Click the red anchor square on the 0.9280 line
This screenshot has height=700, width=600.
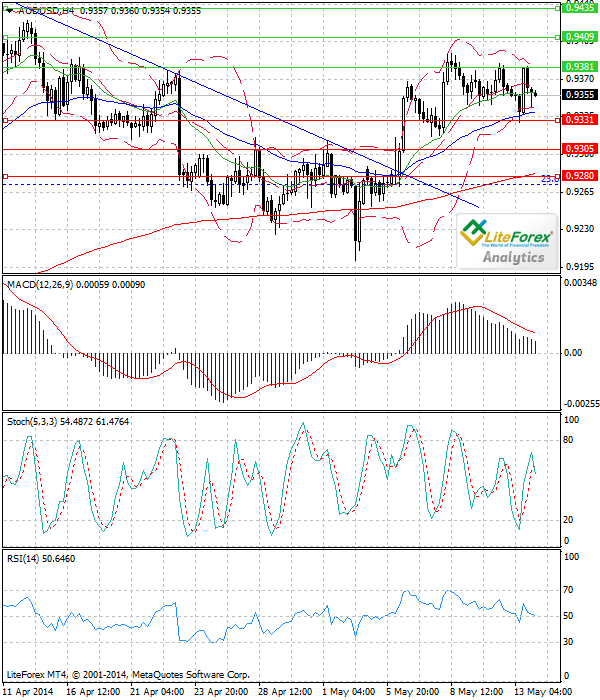(6, 176)
